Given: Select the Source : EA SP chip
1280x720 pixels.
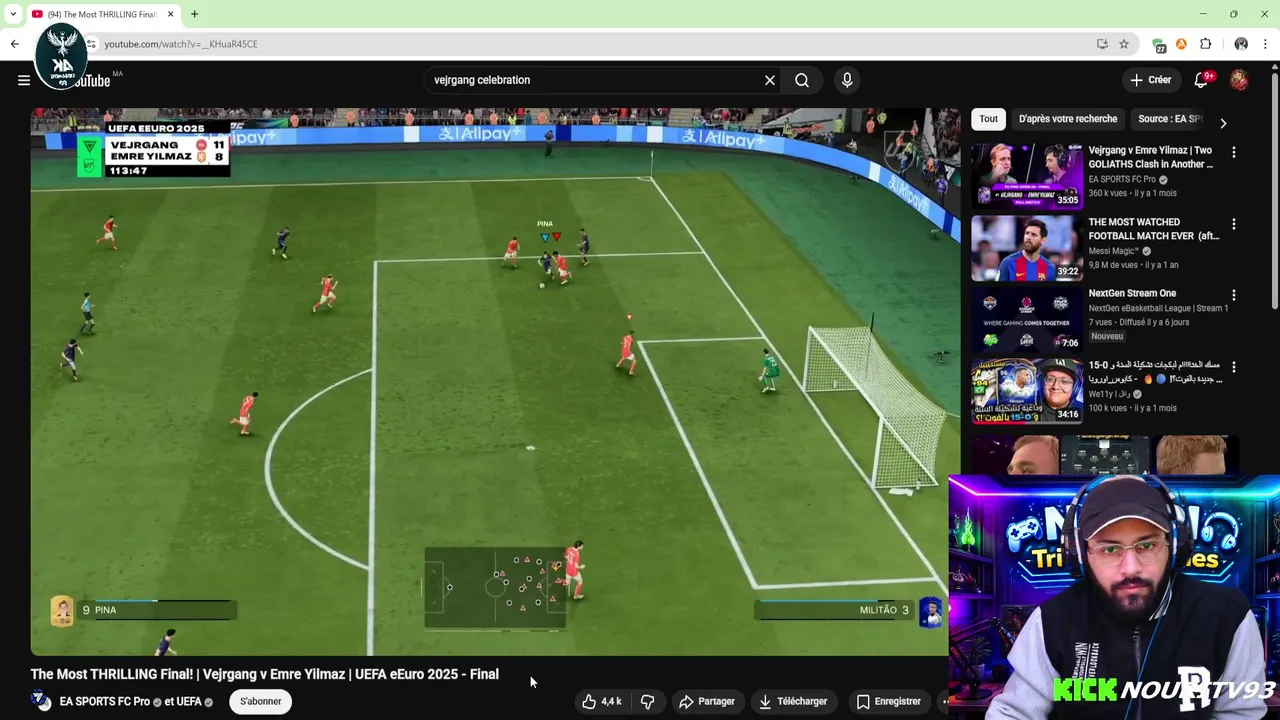Looking at the screenshot, I should (x=1169, y=119).
